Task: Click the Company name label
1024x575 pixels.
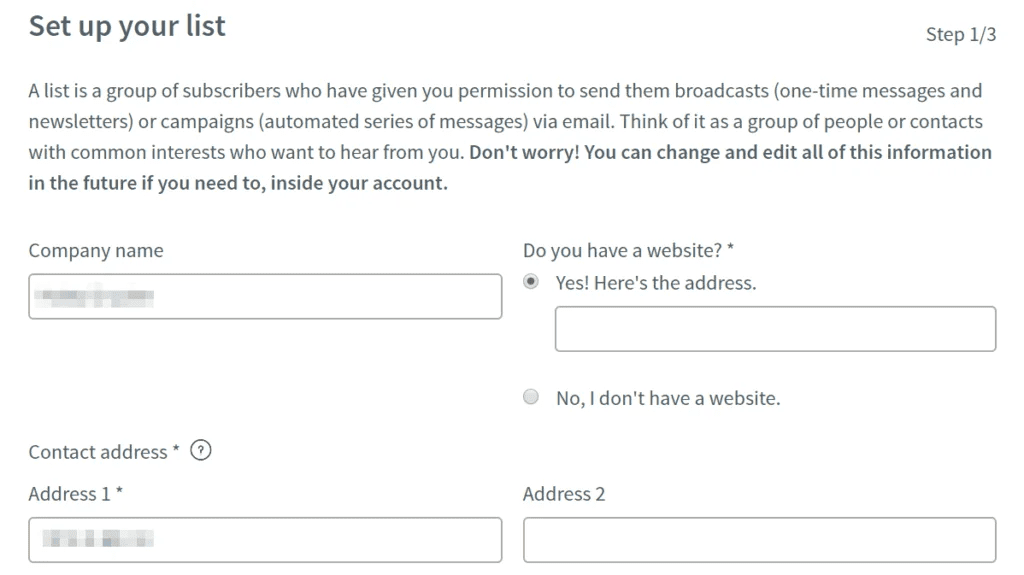Action: (x=96, y=250)
